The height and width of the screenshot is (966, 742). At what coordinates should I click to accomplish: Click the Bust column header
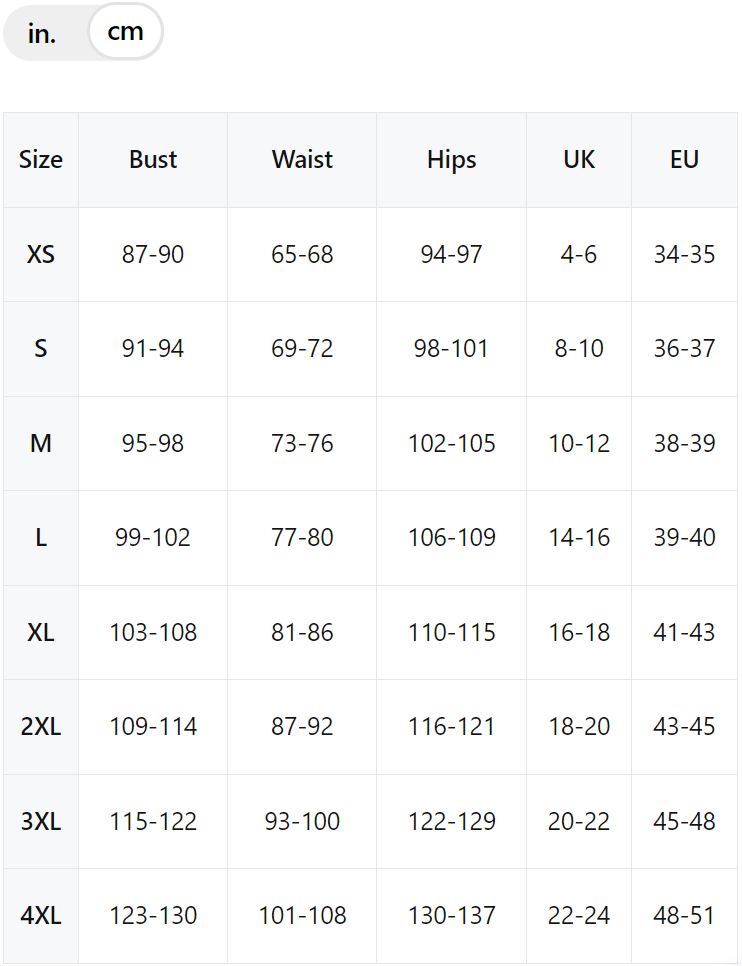(x=153, y=160)
